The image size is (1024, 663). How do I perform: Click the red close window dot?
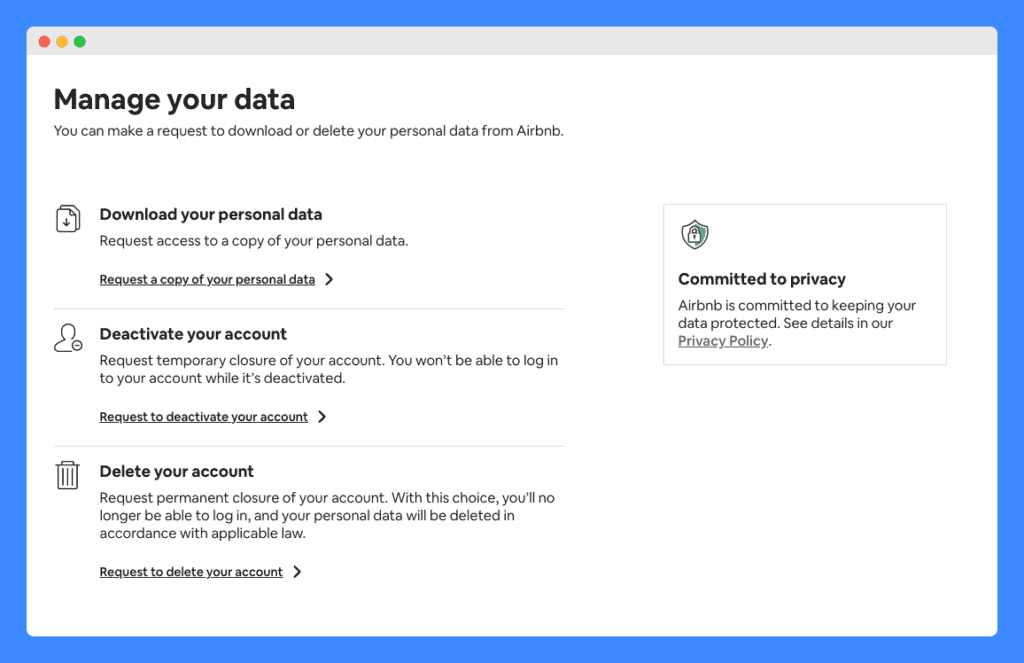click(x=44, y=42)
